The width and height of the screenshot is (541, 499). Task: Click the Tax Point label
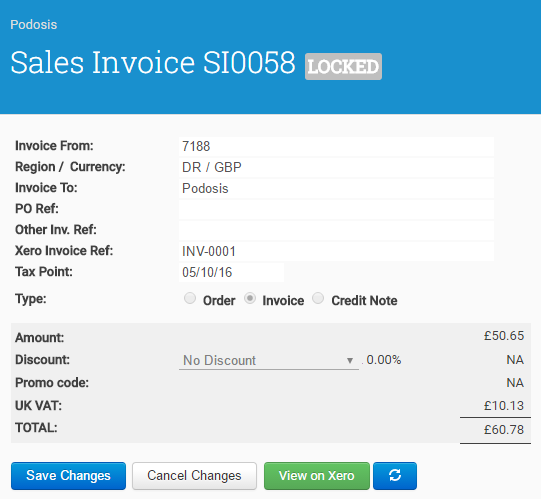(44, 272)
